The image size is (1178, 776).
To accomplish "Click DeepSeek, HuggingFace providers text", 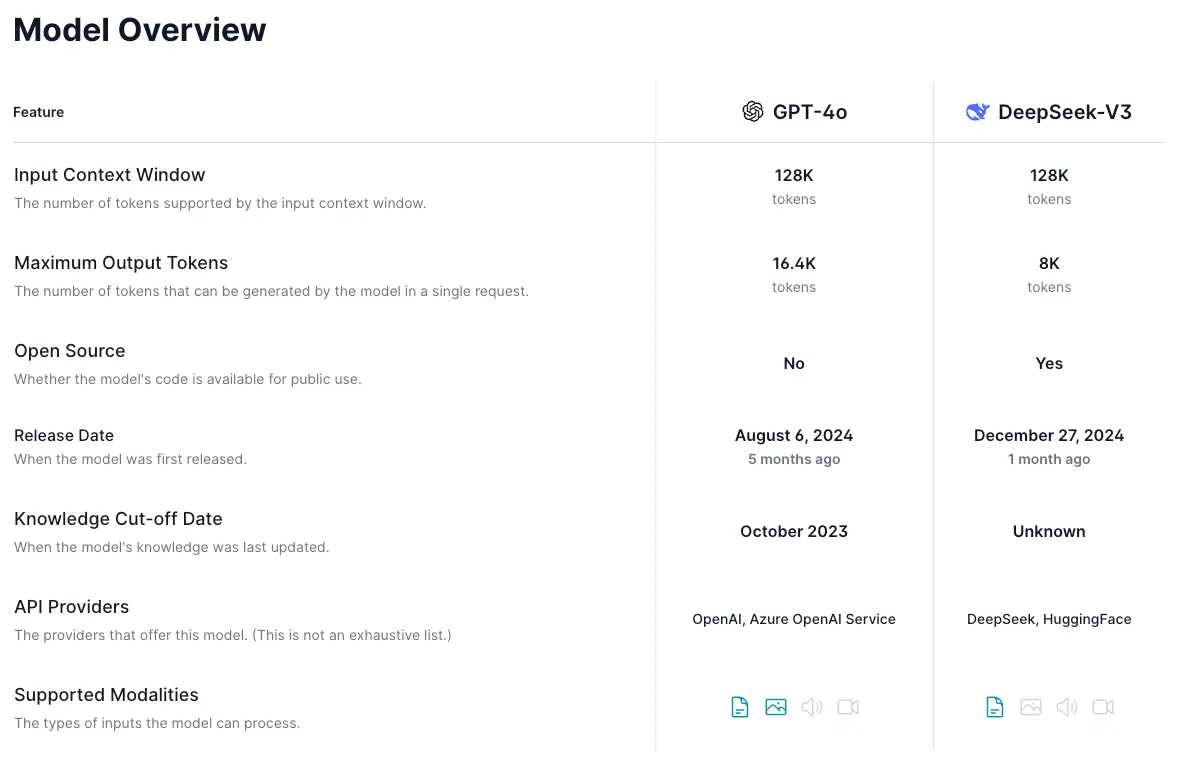I will [x=1049, y=619].
